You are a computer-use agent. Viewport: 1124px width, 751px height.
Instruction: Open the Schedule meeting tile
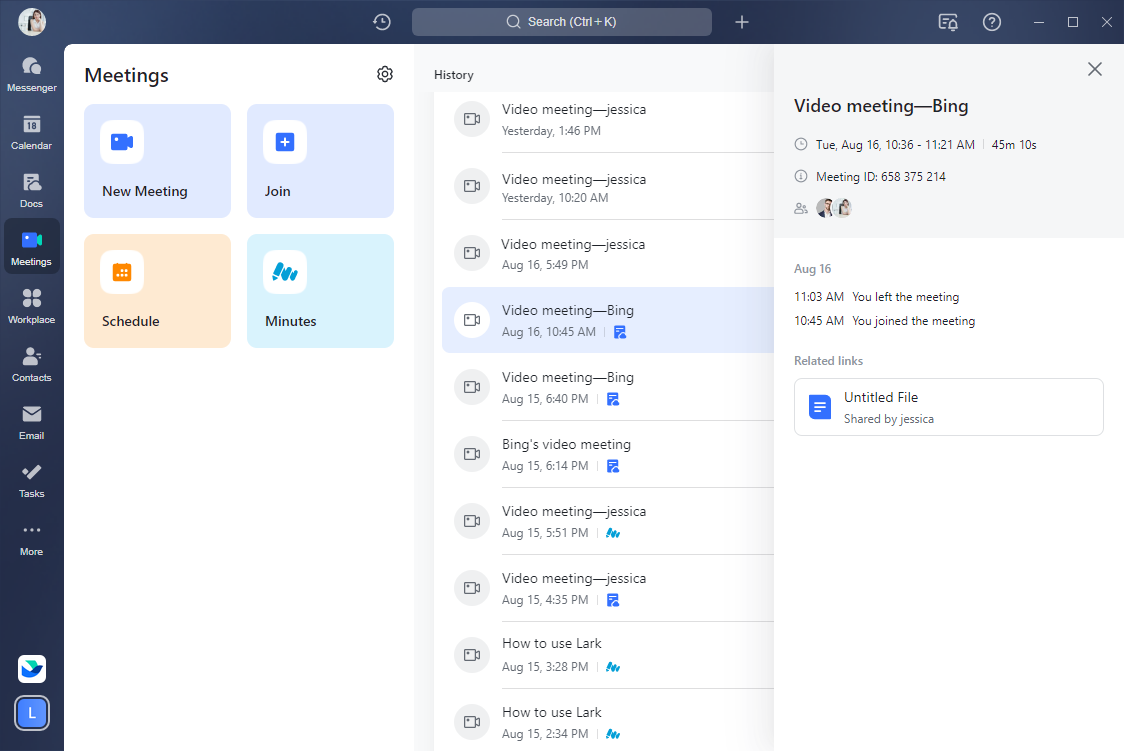point(157,291)
